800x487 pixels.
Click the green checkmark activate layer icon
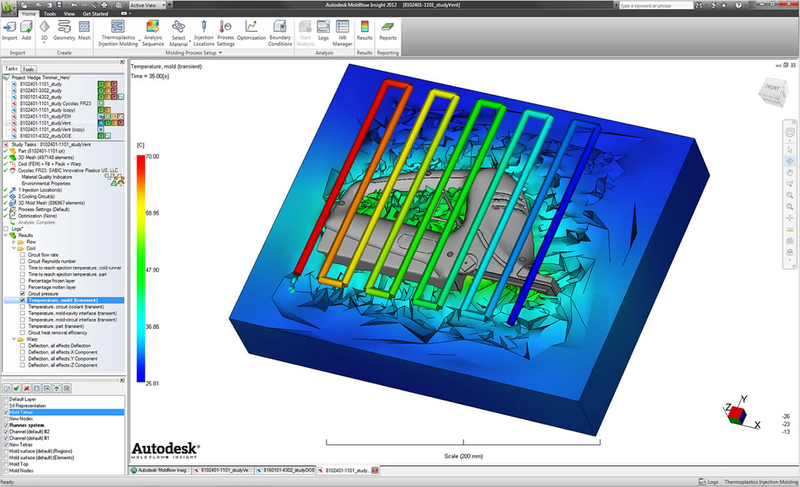click(17, 389)
